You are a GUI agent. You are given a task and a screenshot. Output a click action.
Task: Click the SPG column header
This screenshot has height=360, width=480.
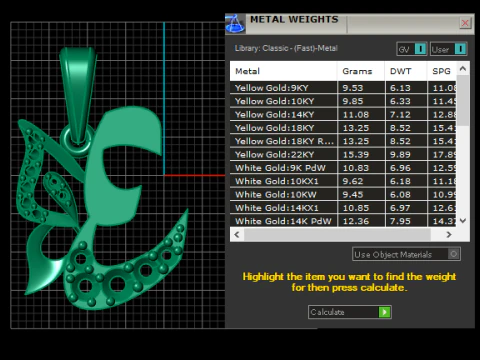tap(442, 71)
